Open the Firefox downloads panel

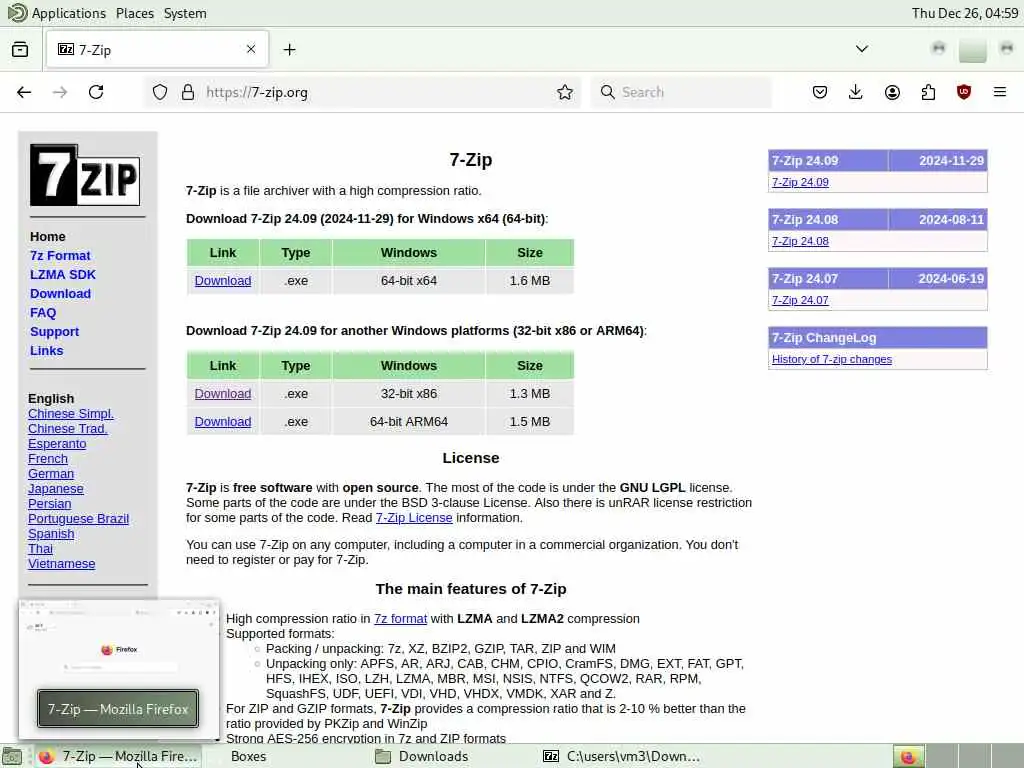pyautogui.click(x=856, y=92)
